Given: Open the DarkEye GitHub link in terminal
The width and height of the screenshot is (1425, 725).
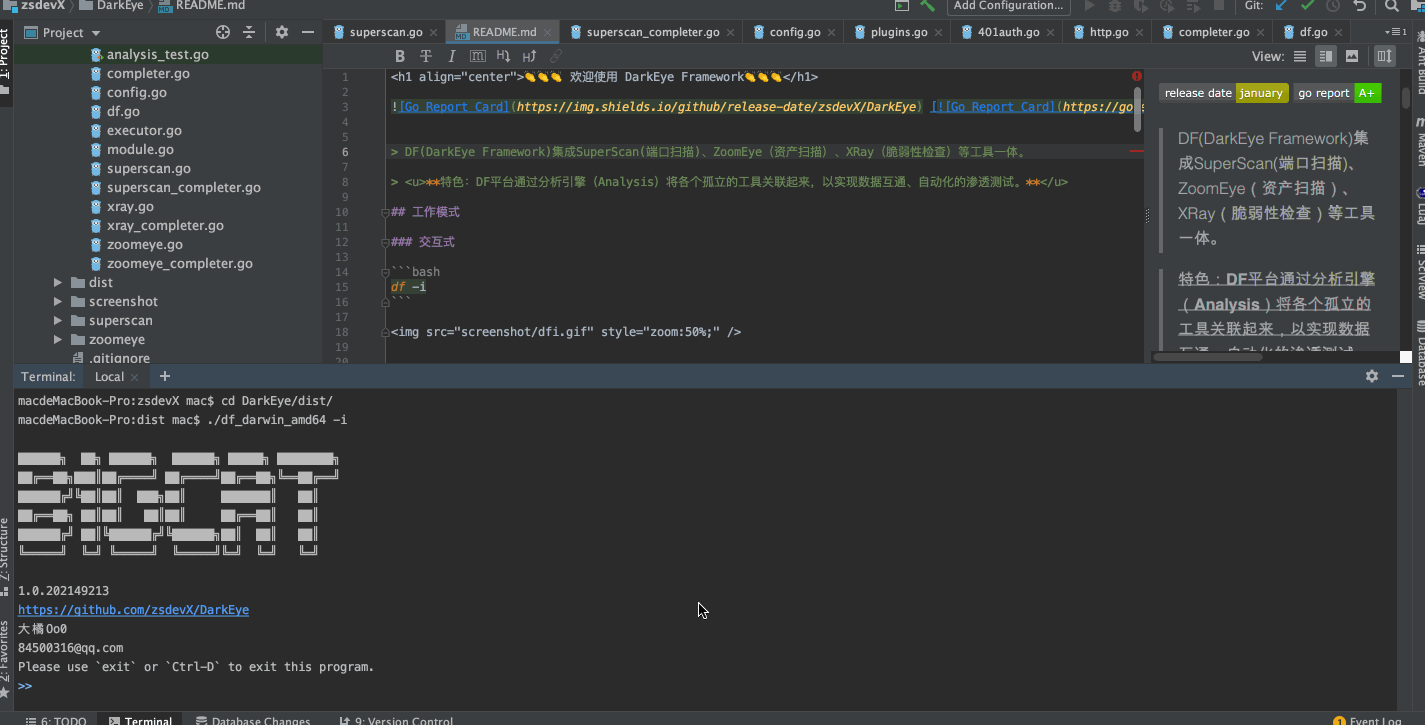Looking at the screenshot, I should pos(133,609).
